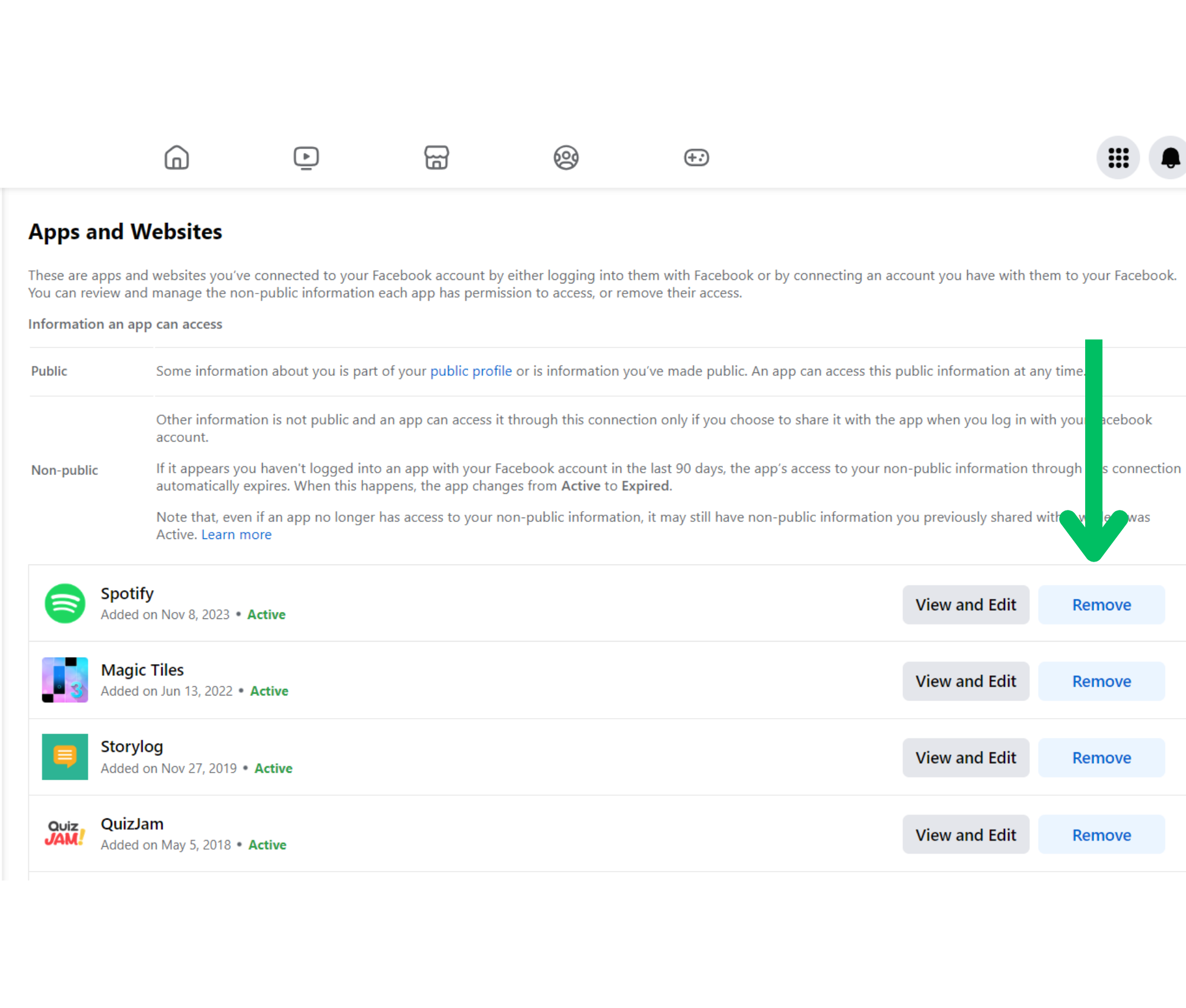This screenshot has width=1186, height=1008.
Task: Remove Magic Tiles from connected apps
Action: (x=1101, y=681)
